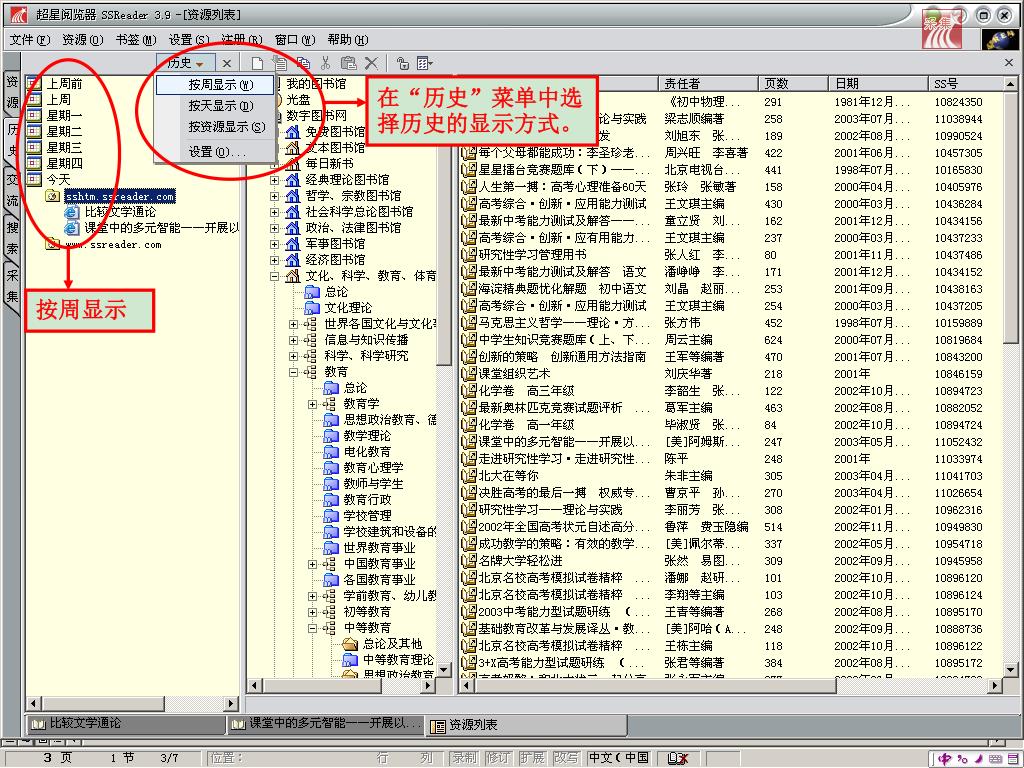This screenshot has height=768, width=1024.
Task: Click the new blank document toolbar icon
Action: tap(257, 63)
